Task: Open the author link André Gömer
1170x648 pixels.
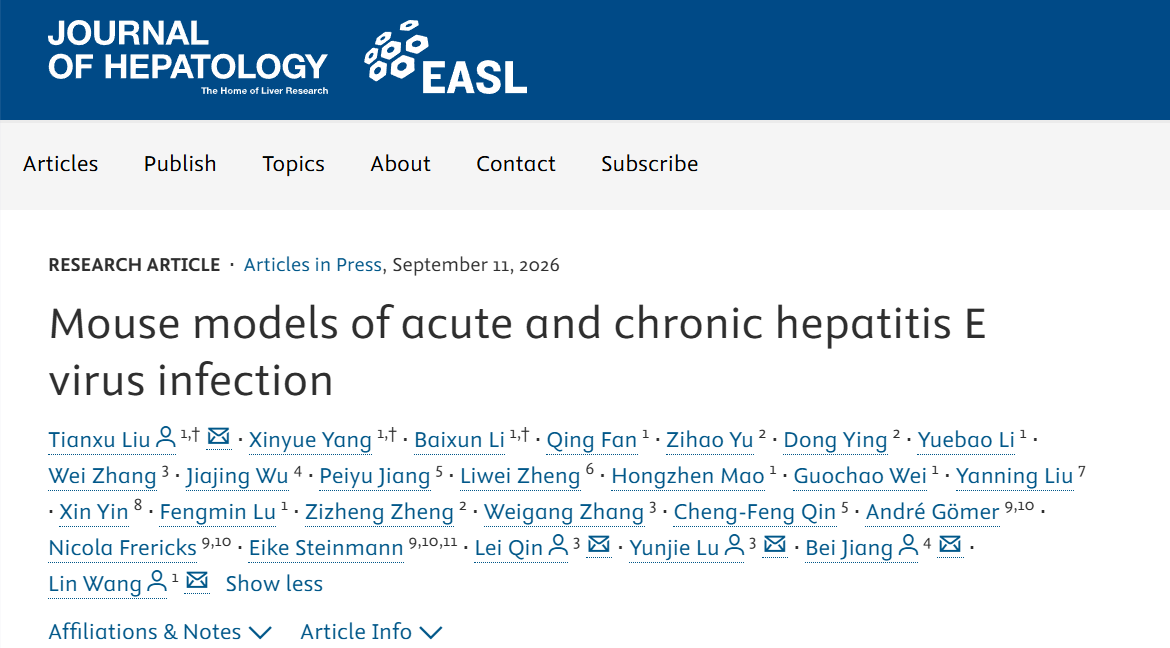Action: (x=932, y=512)
